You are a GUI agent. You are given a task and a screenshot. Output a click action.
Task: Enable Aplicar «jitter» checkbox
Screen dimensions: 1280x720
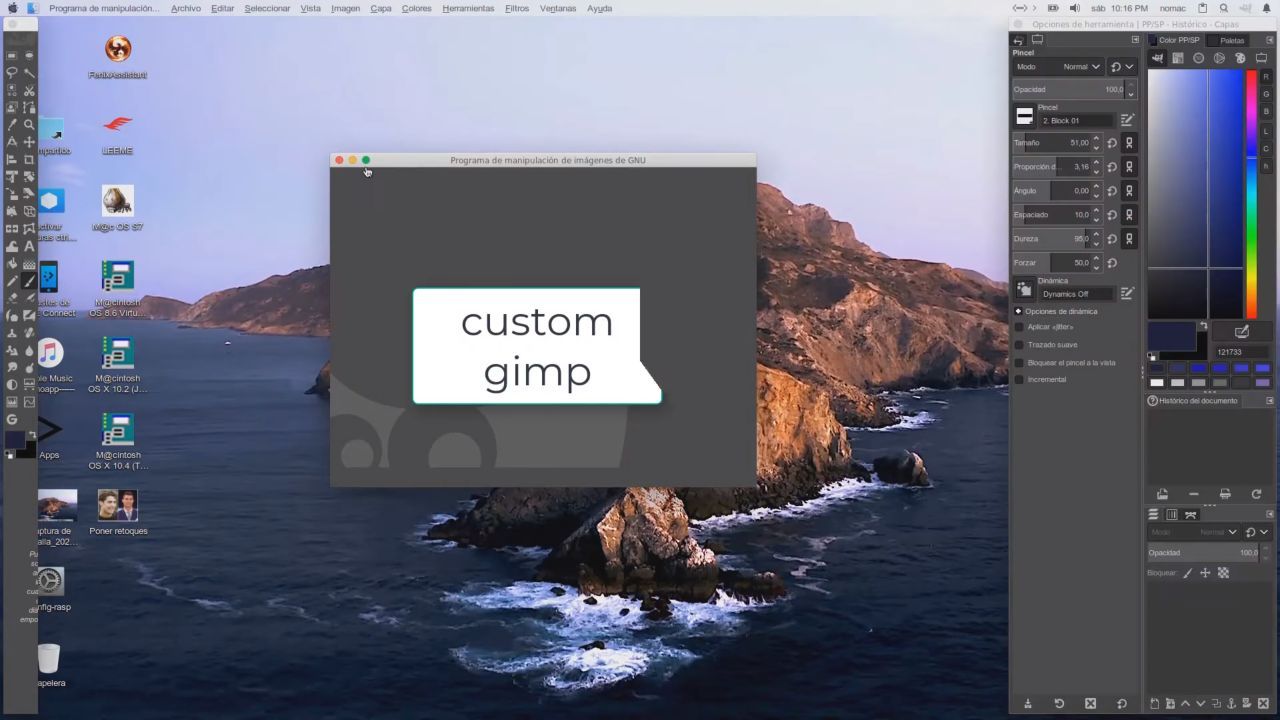(x=1019, y=327)
